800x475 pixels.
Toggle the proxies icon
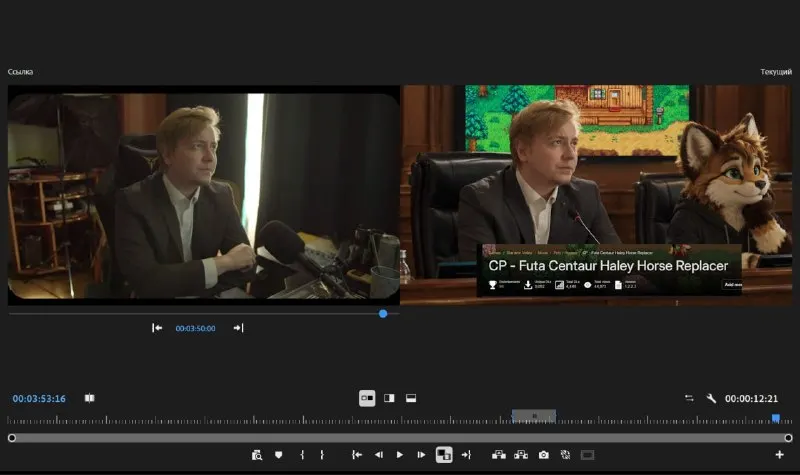pos(565,455)
